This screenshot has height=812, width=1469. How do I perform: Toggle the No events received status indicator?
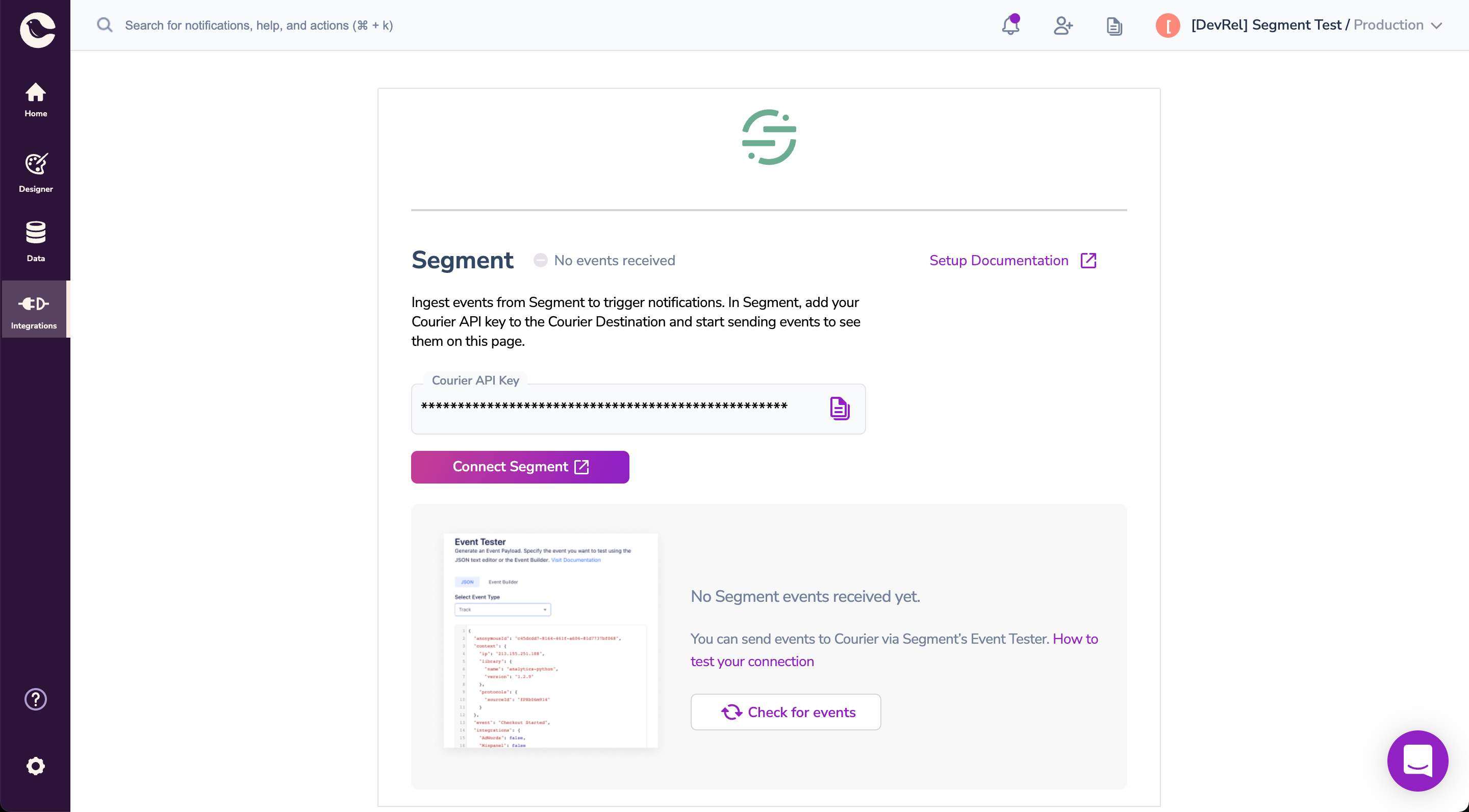541,260
